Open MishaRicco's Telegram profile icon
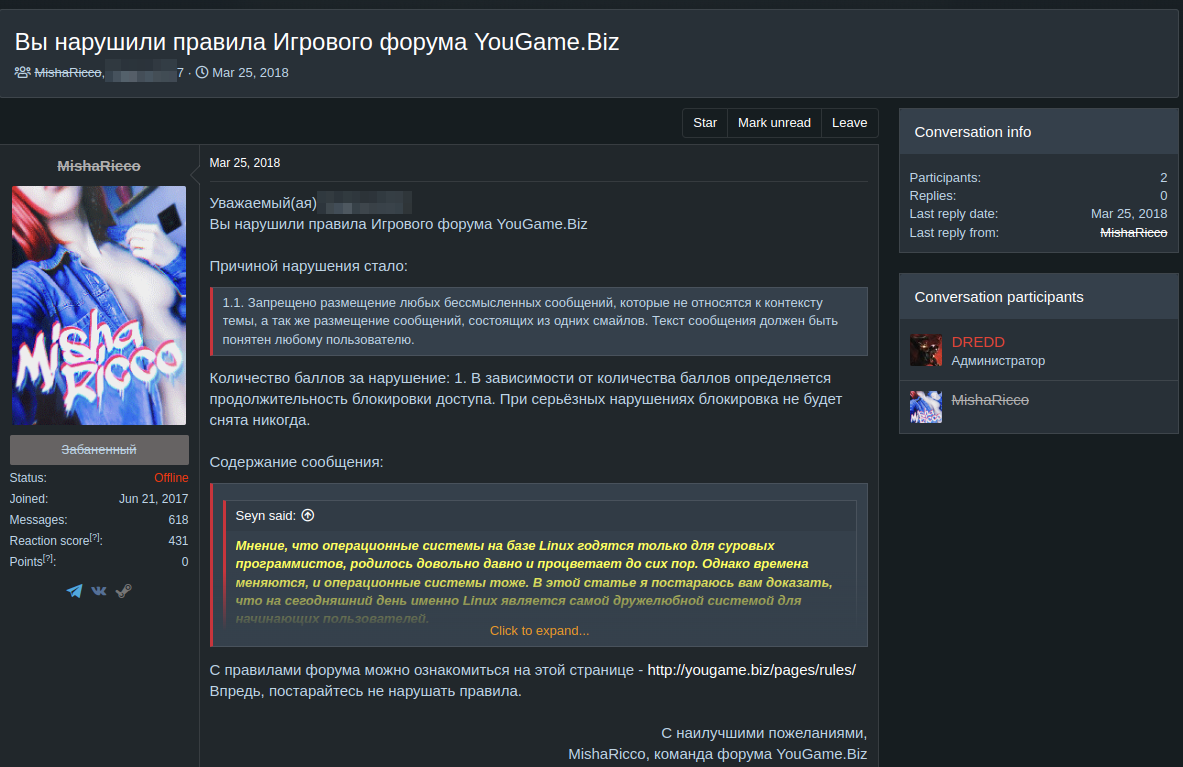Viewport: 1183px width, 767px height. pyautogui.click(x=74, y=590)
